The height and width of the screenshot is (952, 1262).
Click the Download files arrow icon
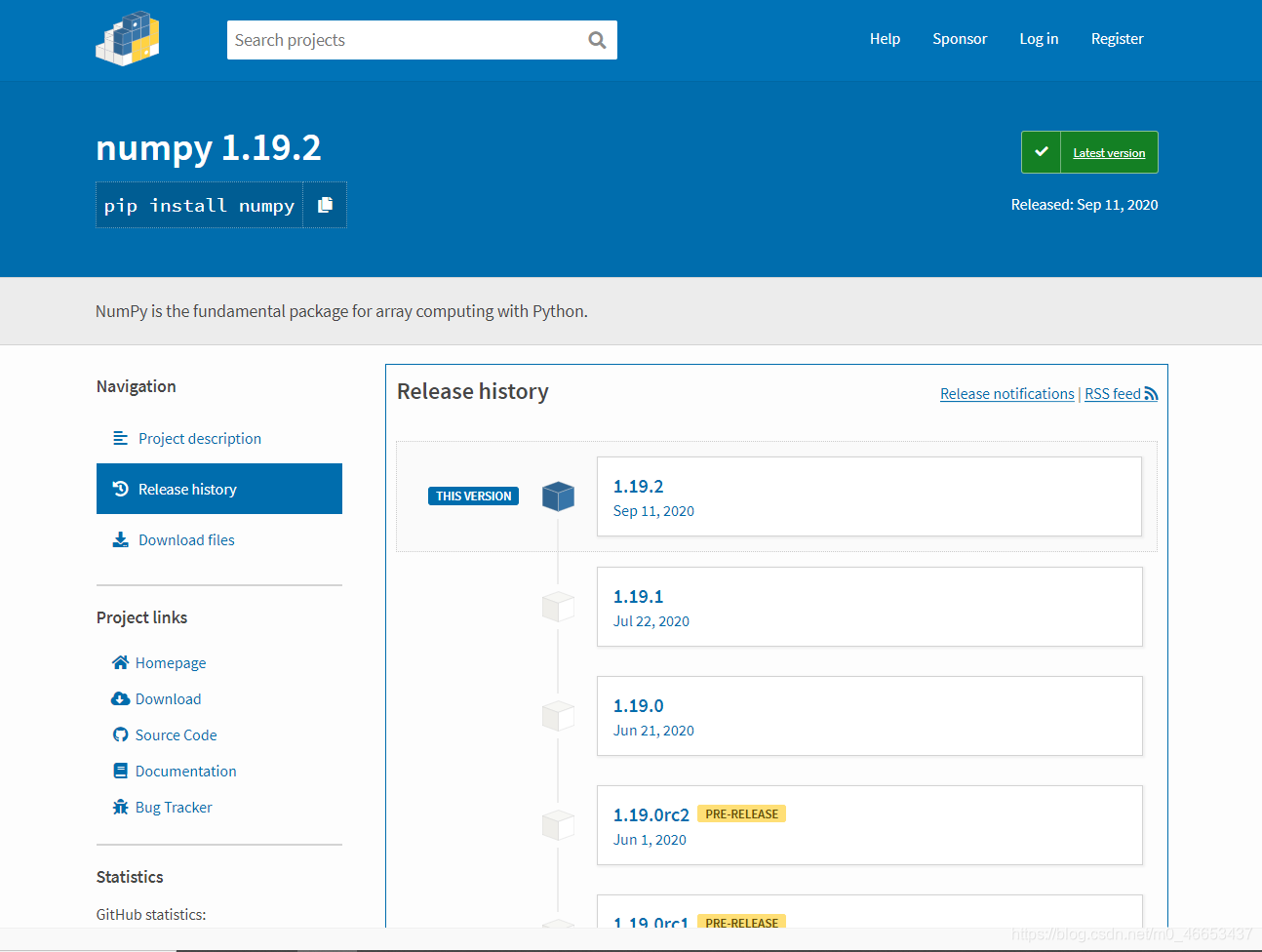point(120,539)
